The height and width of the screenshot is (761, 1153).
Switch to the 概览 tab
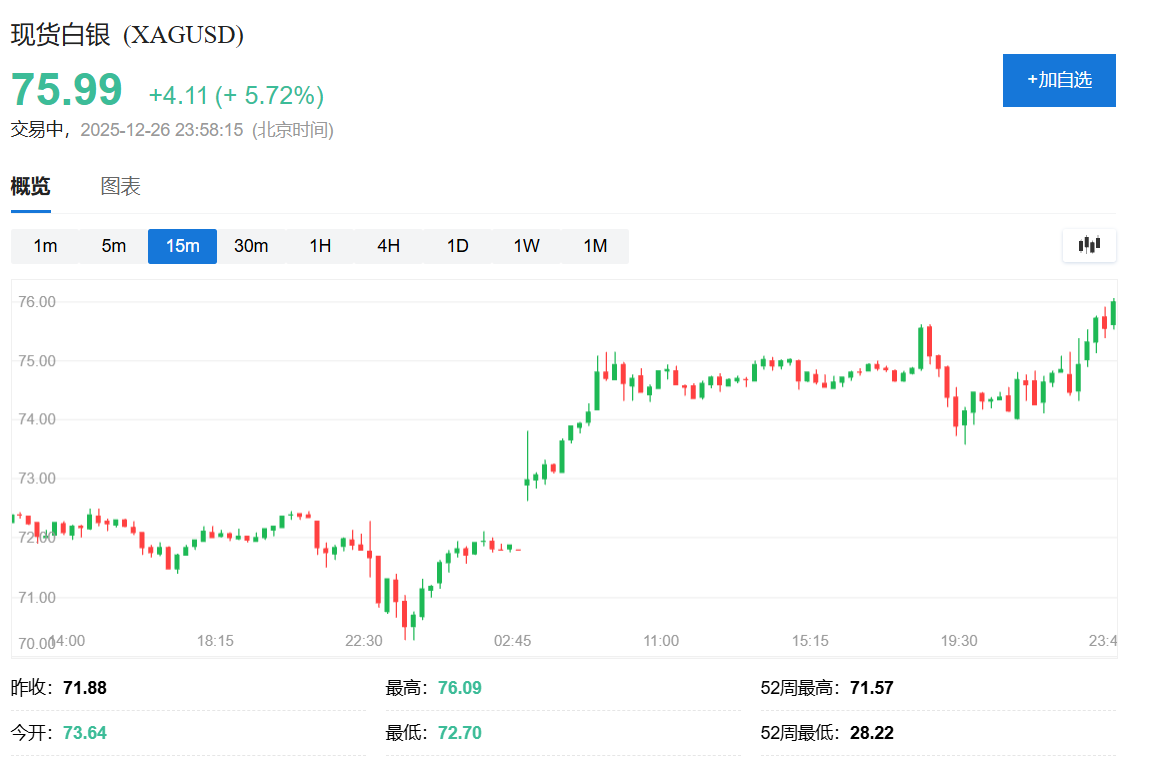click(30, 186)
